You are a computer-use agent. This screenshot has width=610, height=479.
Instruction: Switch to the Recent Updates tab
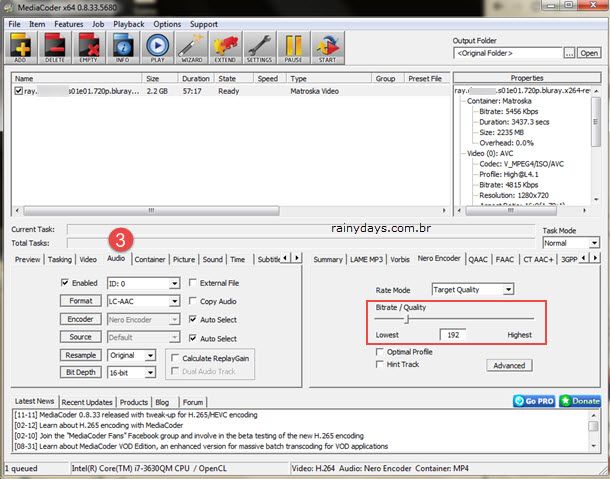[x=87, y=402]
